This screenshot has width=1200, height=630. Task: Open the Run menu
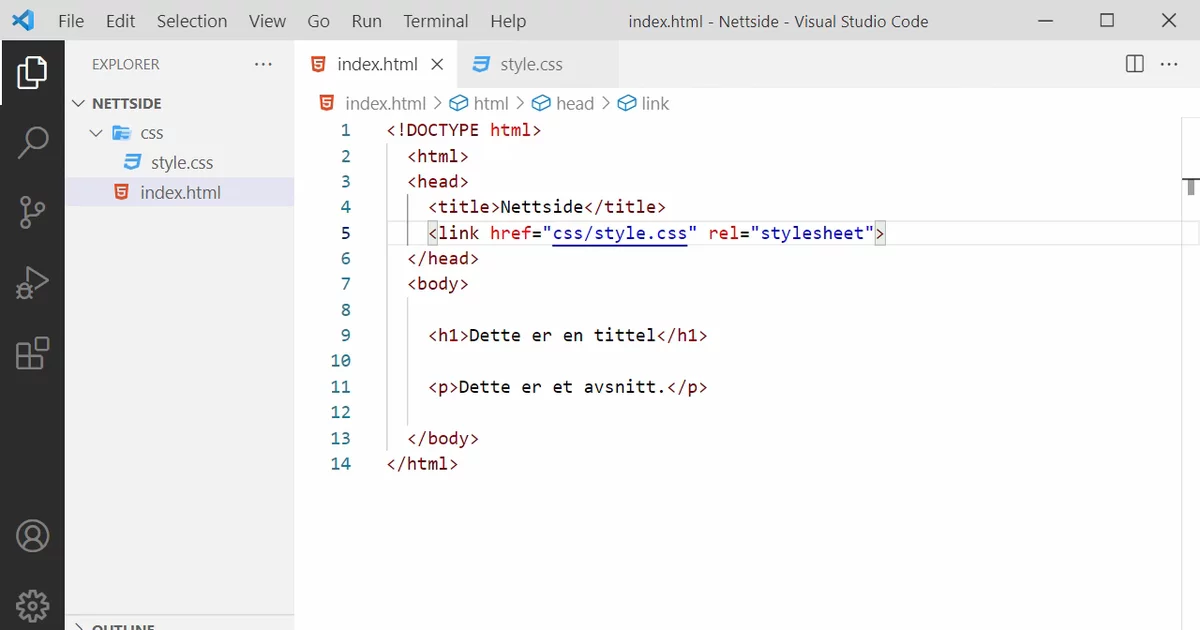[367, 21]
